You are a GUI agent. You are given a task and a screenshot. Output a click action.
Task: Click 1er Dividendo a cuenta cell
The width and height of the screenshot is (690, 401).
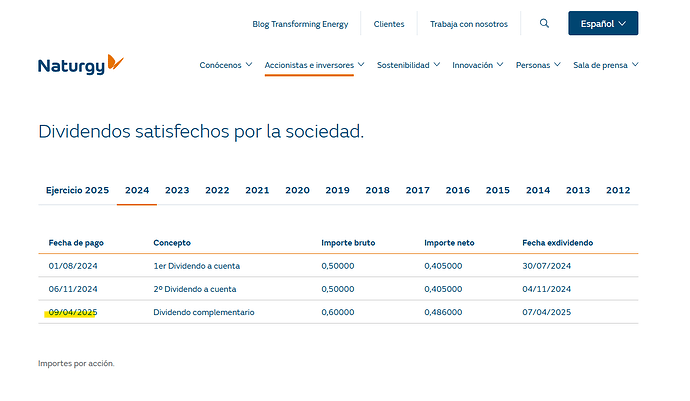(197, 266)
